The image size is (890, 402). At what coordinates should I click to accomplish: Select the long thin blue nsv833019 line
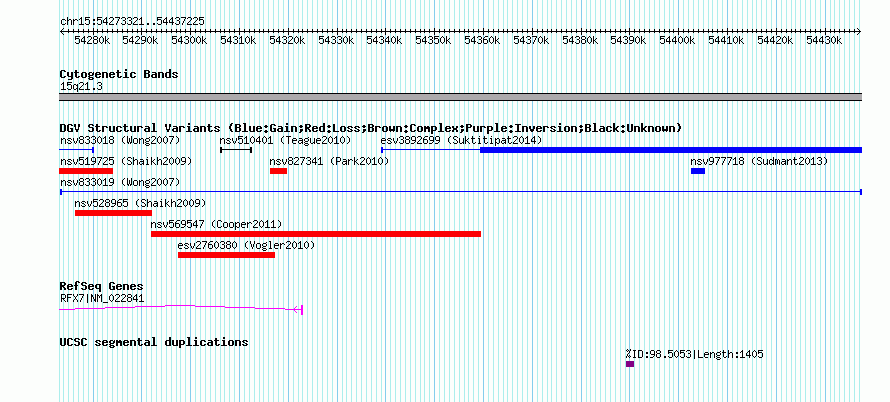(x=461, y=192)
